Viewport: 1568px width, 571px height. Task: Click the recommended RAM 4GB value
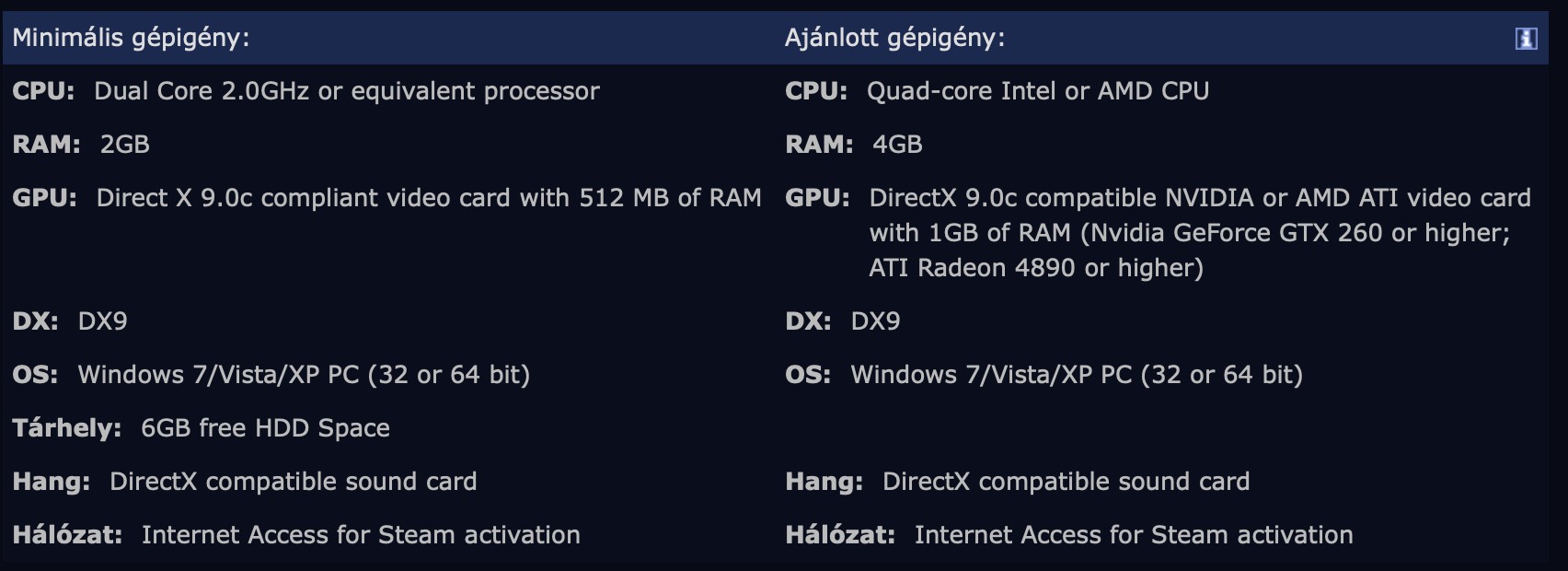click(x=897, y=145)
